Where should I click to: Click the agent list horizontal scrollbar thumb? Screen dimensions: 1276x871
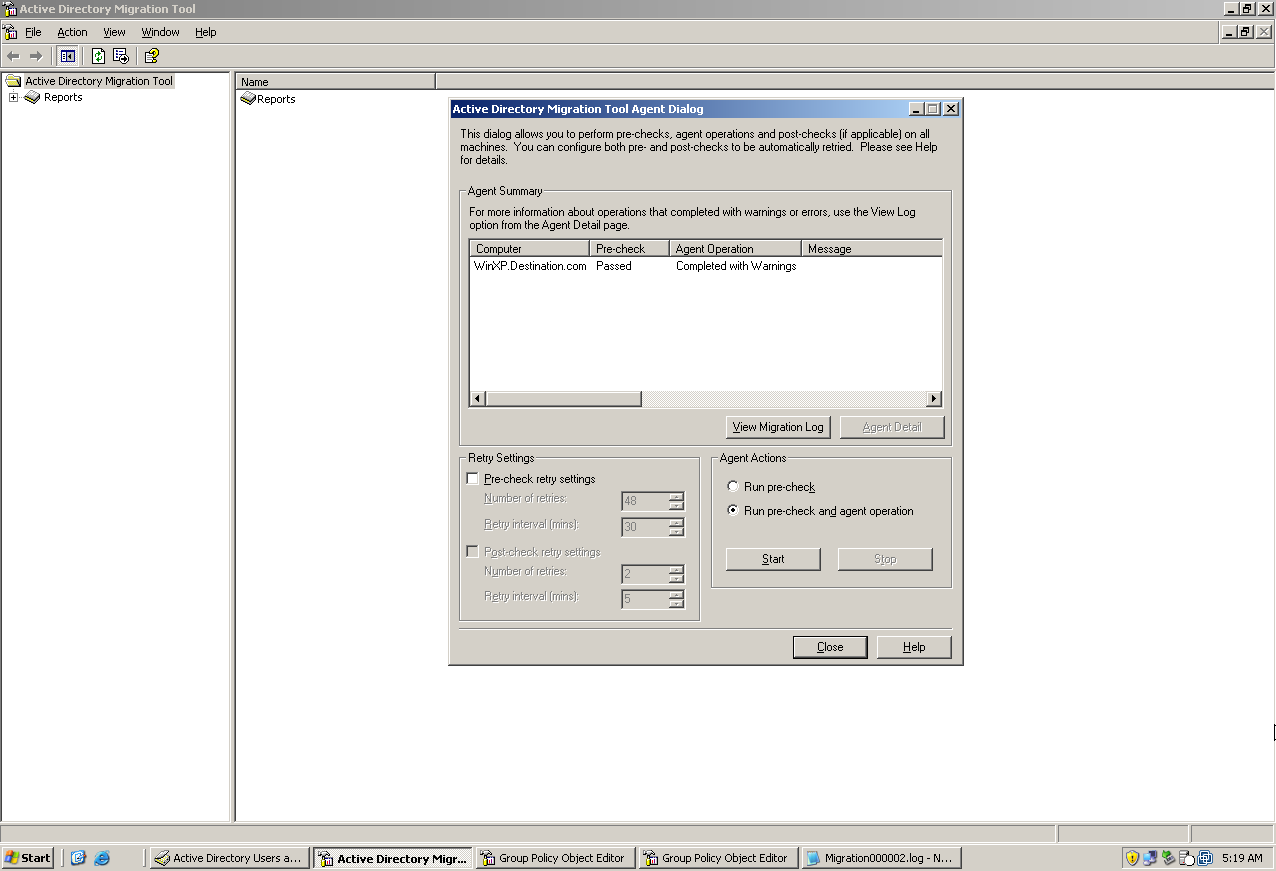[x=563, y=399]
